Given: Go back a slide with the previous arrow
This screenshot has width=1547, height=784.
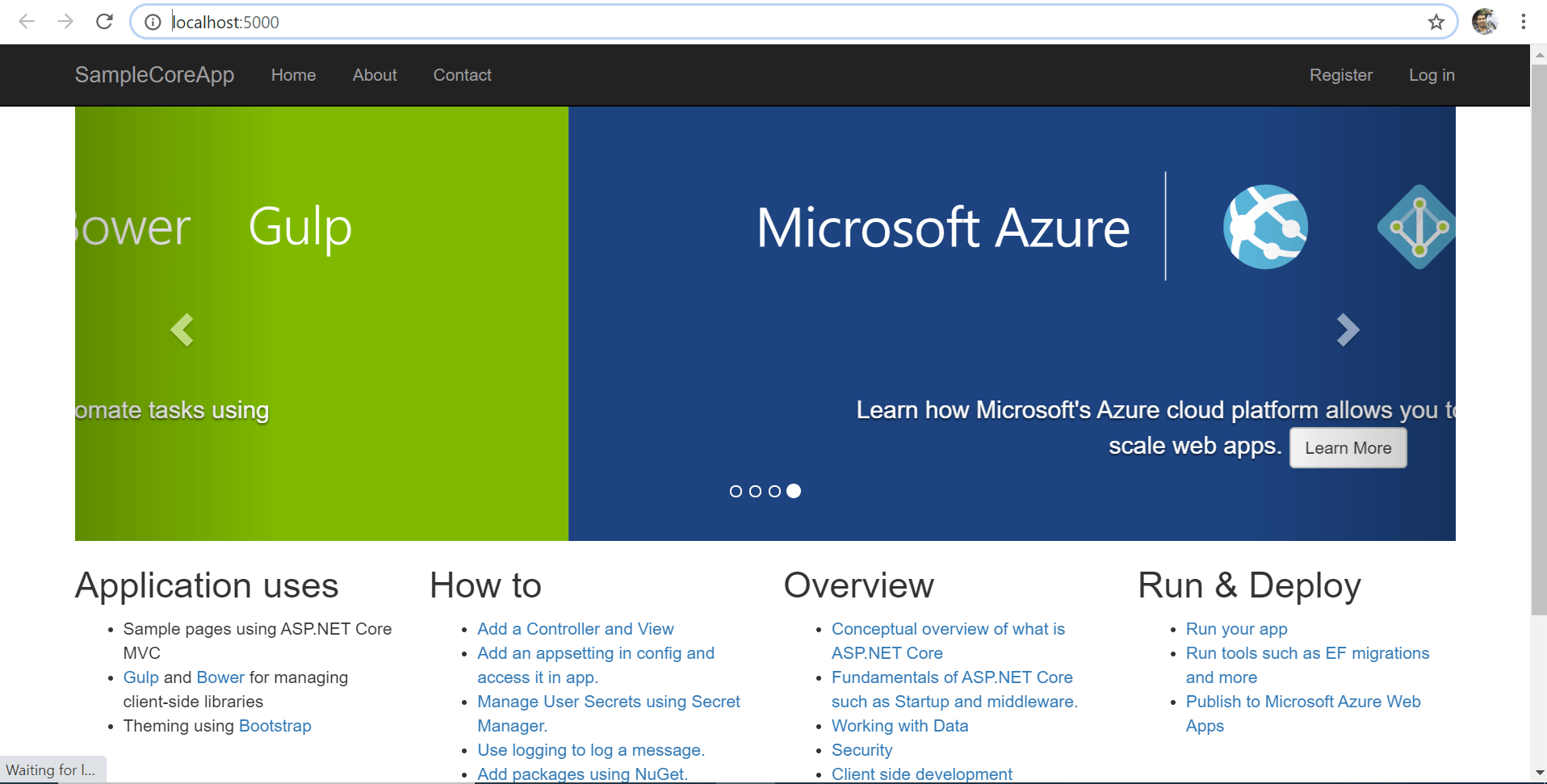Looking at the screenshot, I should coord(182,329).
